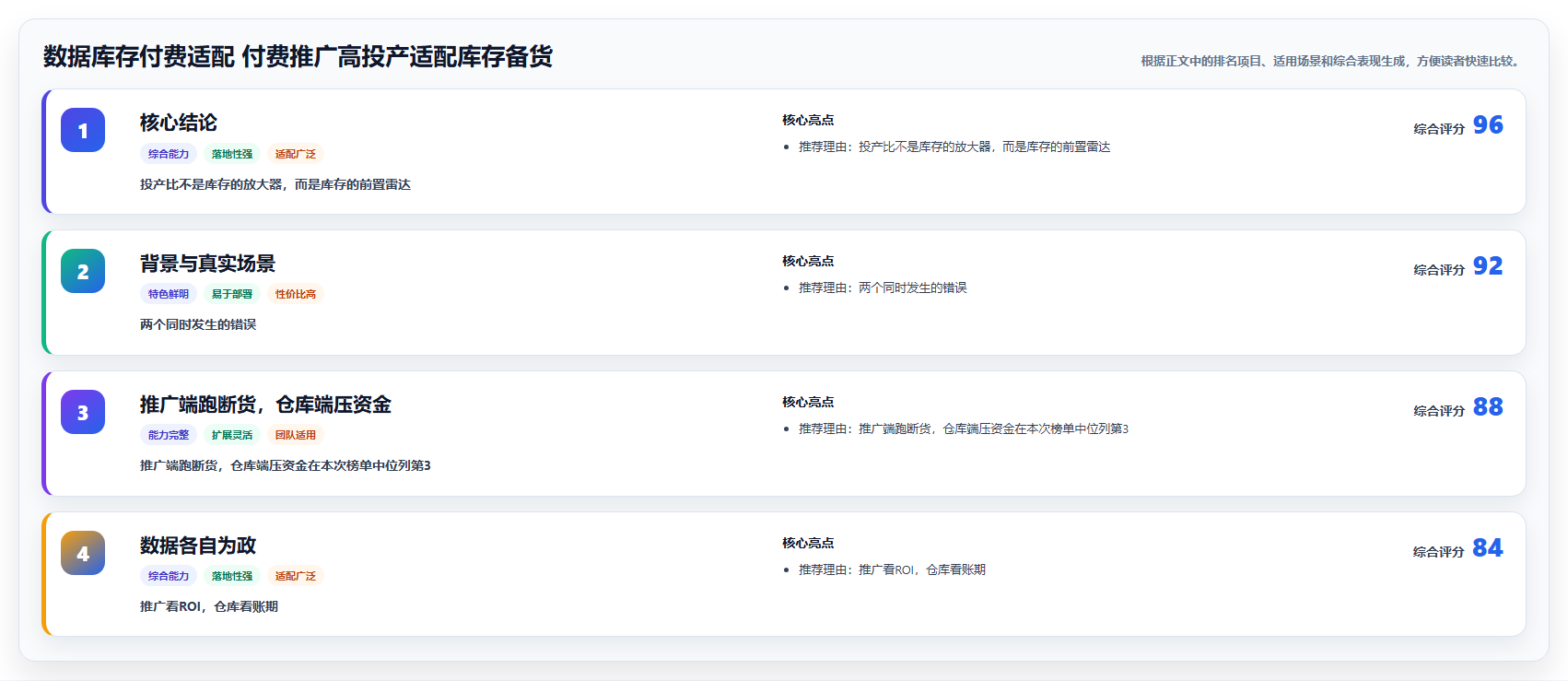This screenshot has width=1568, height=681.
Task: Select 综合能力 tag in 核心结论 card
Action: [169, 154]
